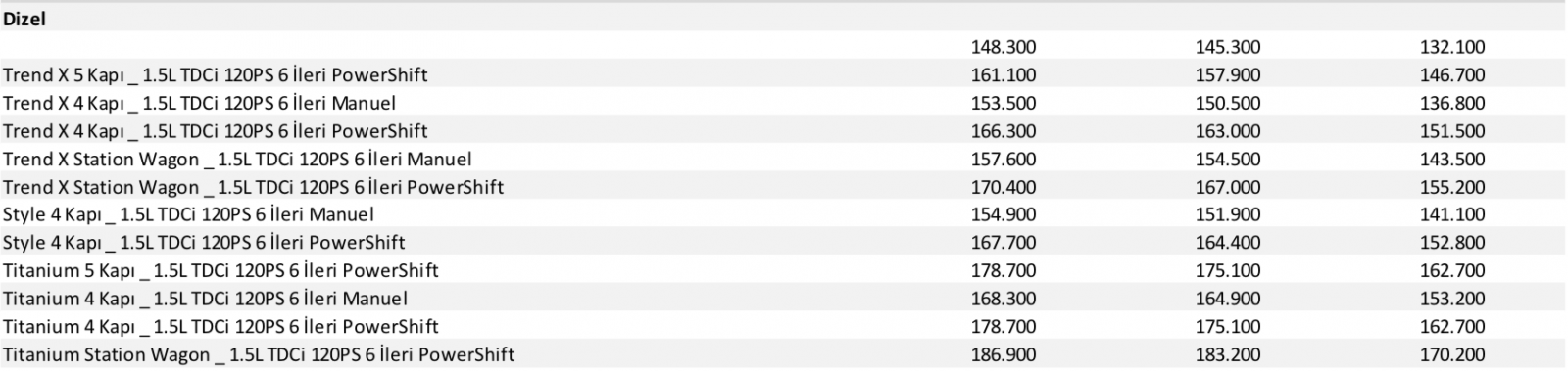Select Trend X 5 Kapı PowerShift row
Viewport: 1568px width, 371px height.
pyautogui.click(x=784, y=74)
